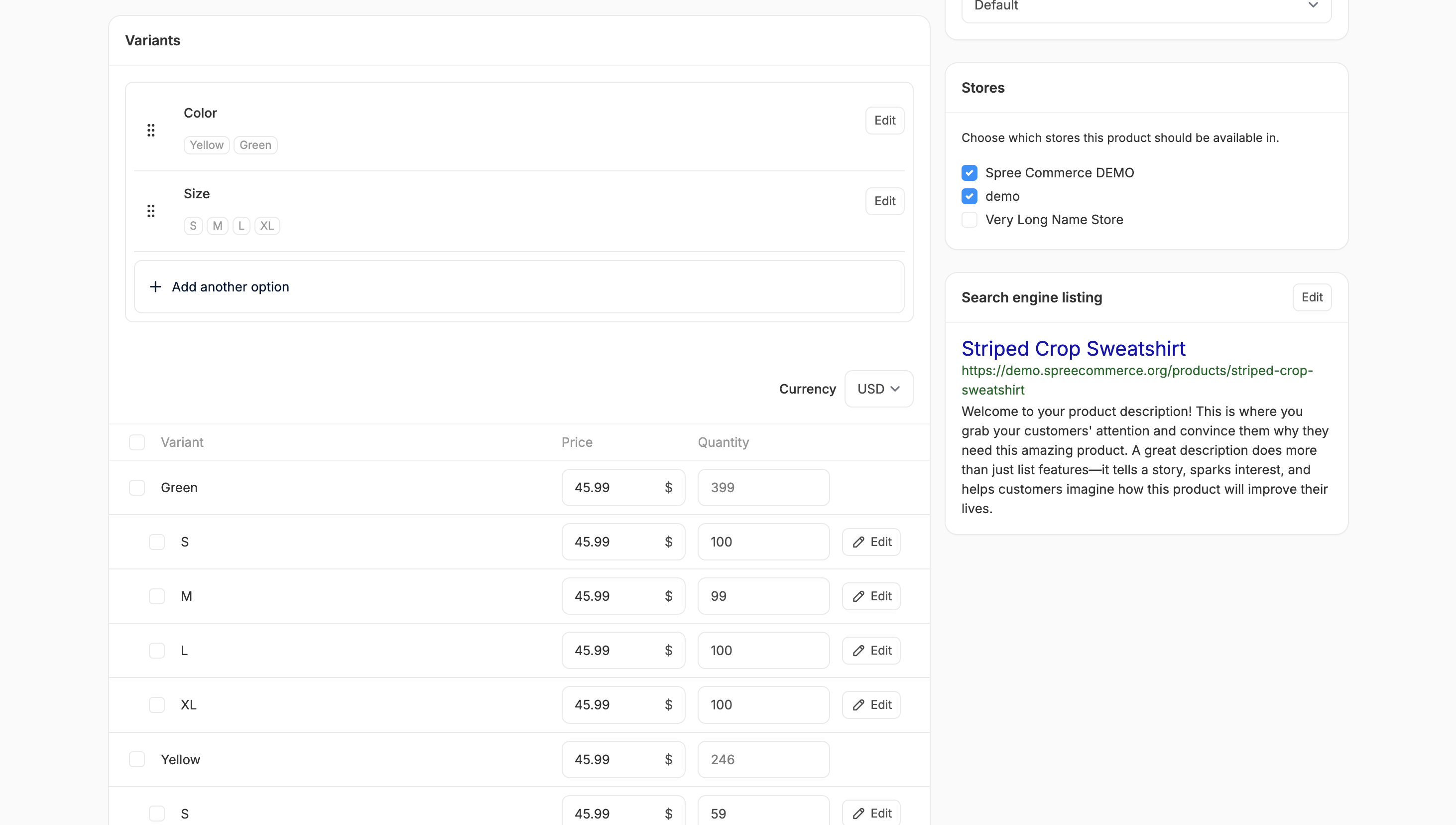
Task: Edit the Size option
Action: pyautogui.click(x=884, y=201)
